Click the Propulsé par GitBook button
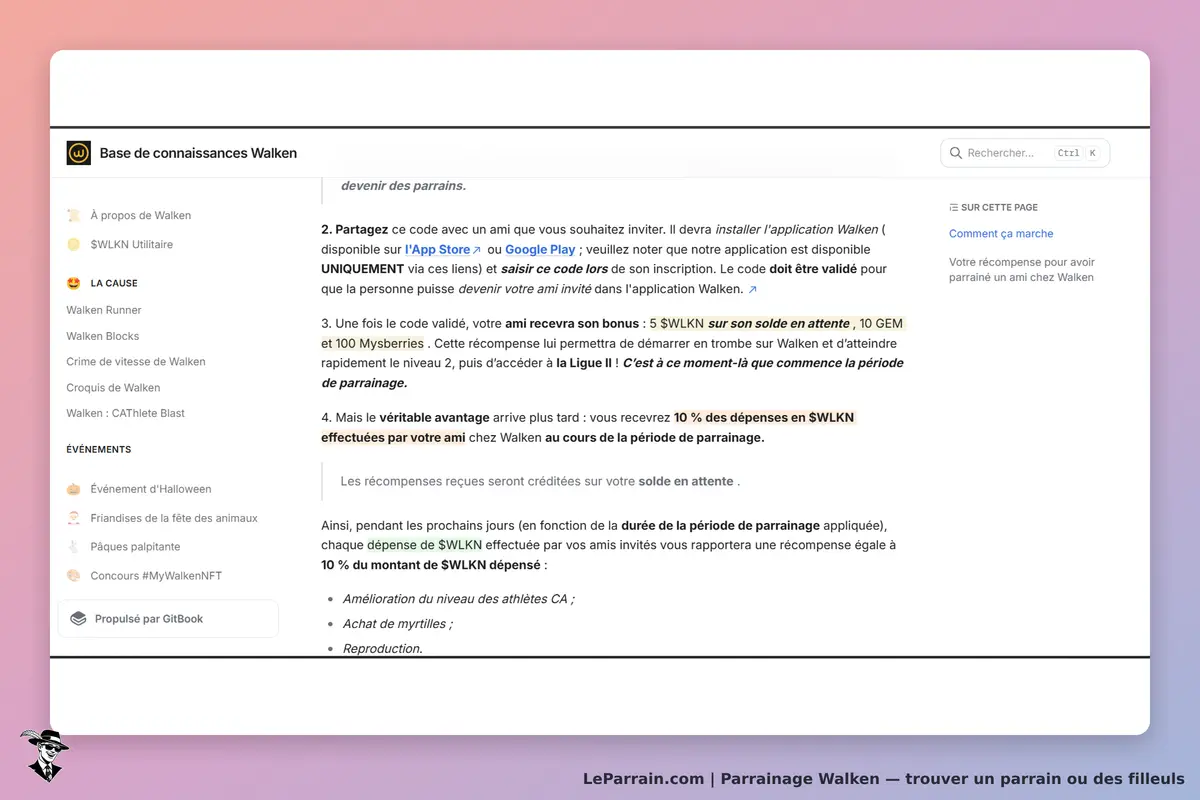The height and width of the screenshot is (800, 1200). pyautogui.click(x=168, y=619)
